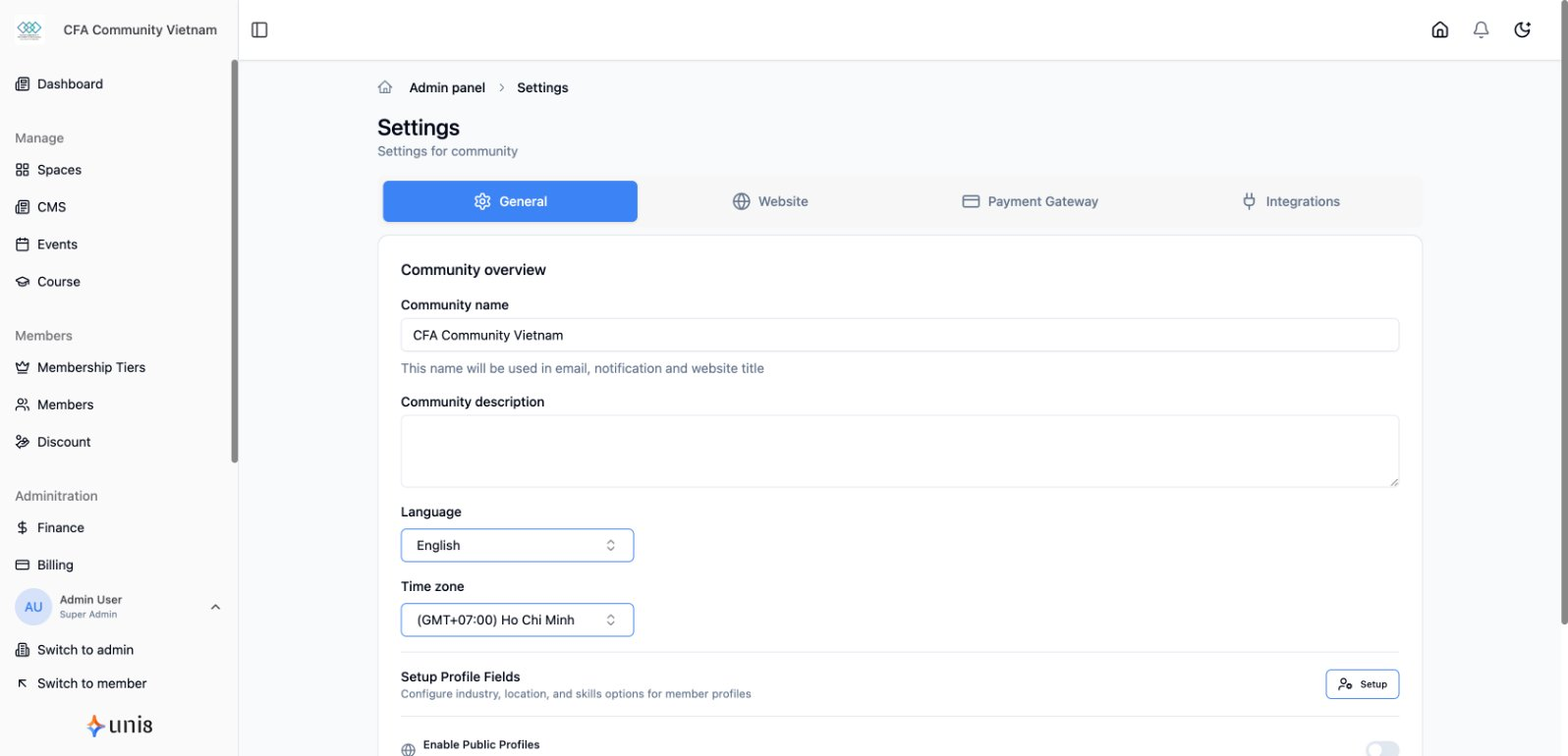Click the sidebar vertical scrollbar
The image size is (1568, 756).
[x=234, y=261]
